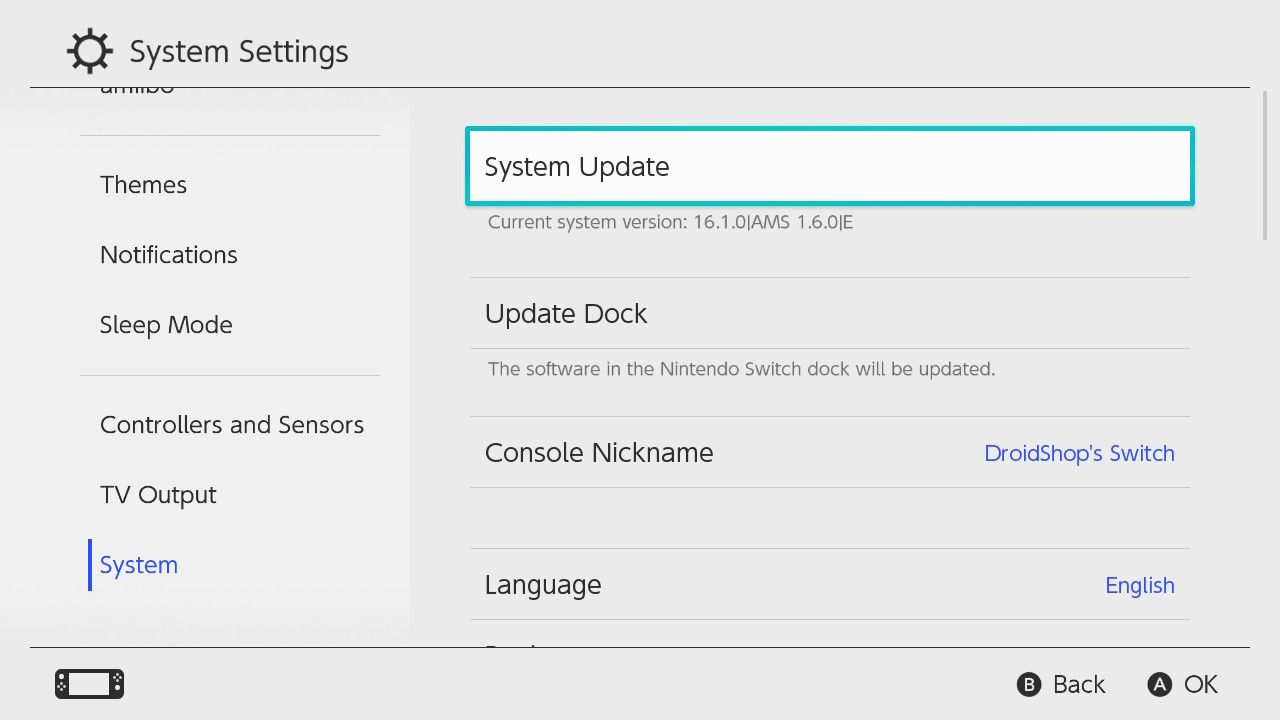Change DroidShop's Switch nickname value
Screen dimensions: 1280x720
(x=1079, y=453)
